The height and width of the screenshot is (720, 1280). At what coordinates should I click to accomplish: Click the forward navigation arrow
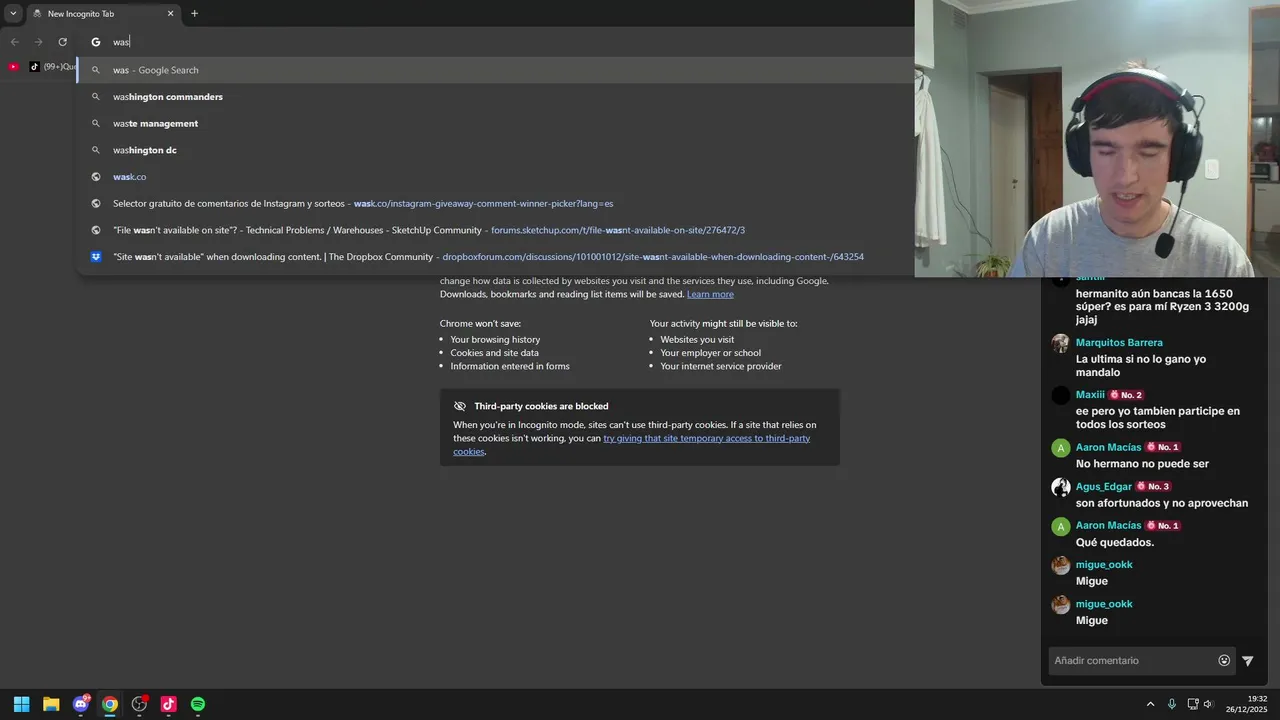pos(39,42)
